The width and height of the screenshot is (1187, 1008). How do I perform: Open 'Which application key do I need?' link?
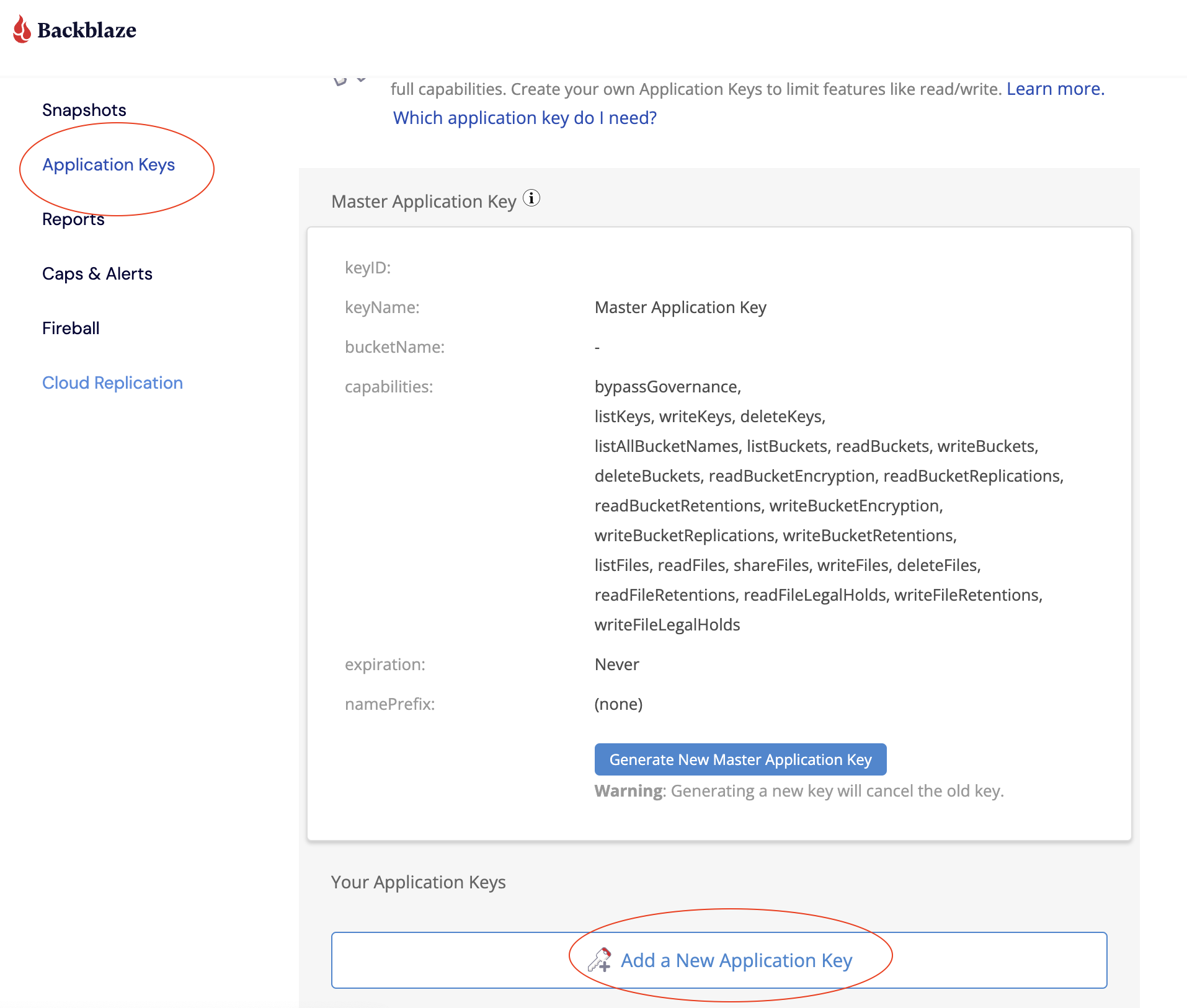525,118
